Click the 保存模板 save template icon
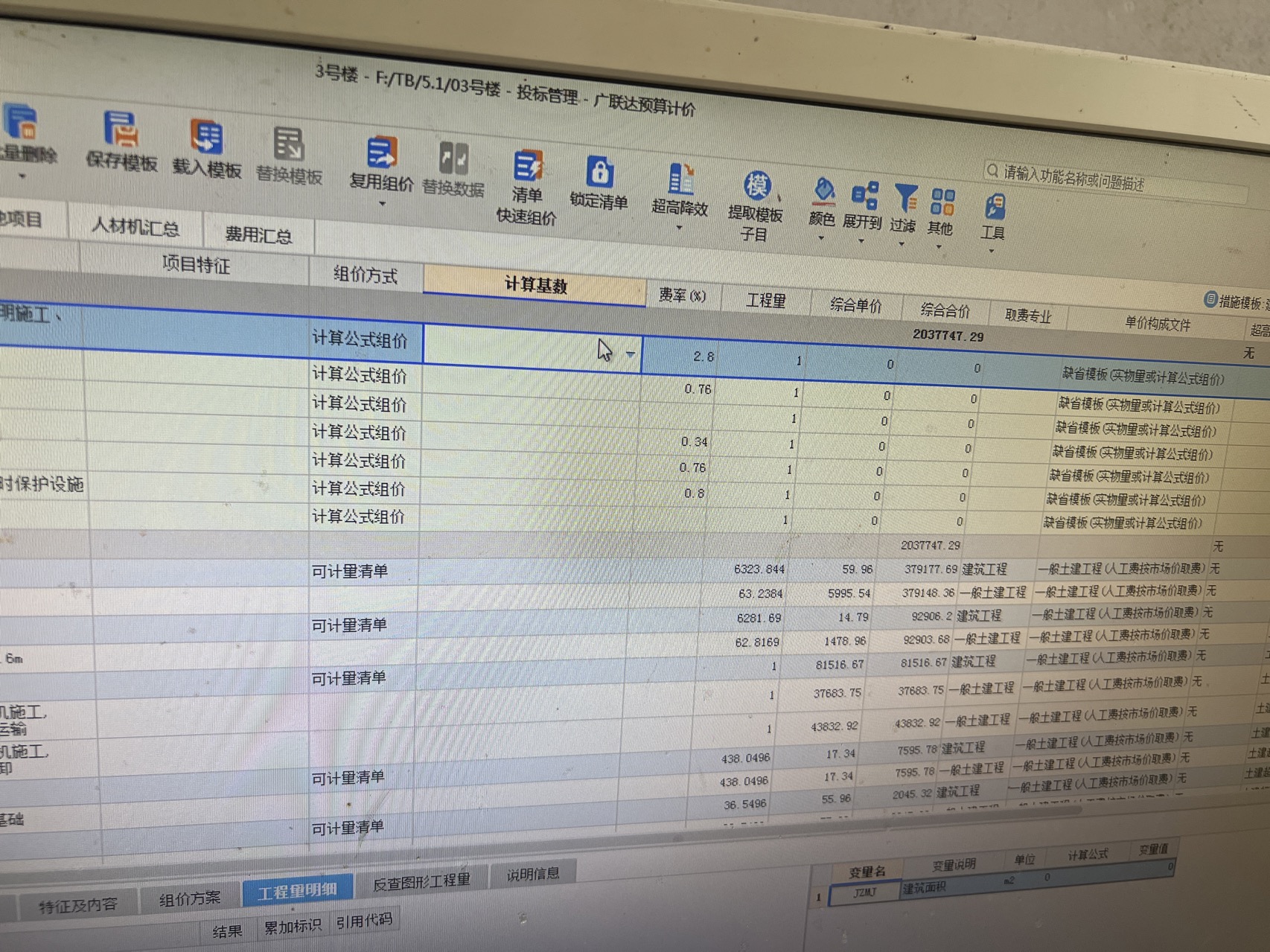This screenshot has height=952, width=1270. pos(121,129)
